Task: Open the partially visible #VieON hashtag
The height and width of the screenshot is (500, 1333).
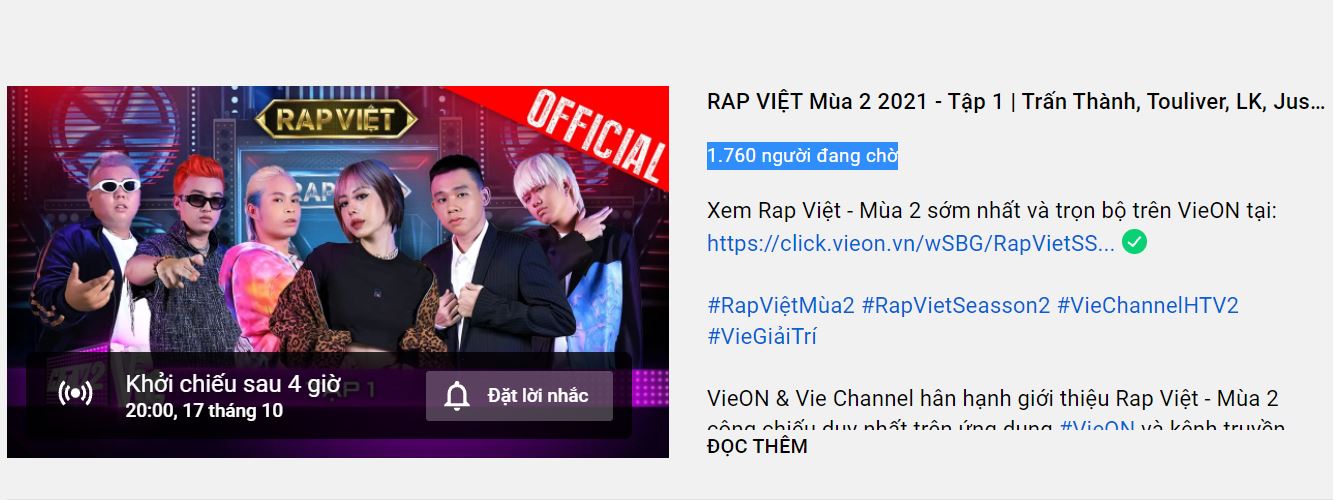Action: point(1097,427)
